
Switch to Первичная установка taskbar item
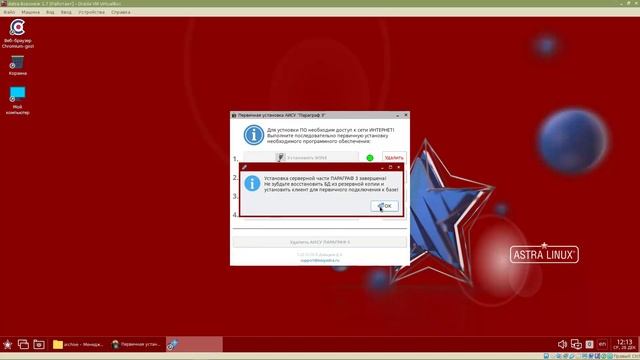coord(136,344)
